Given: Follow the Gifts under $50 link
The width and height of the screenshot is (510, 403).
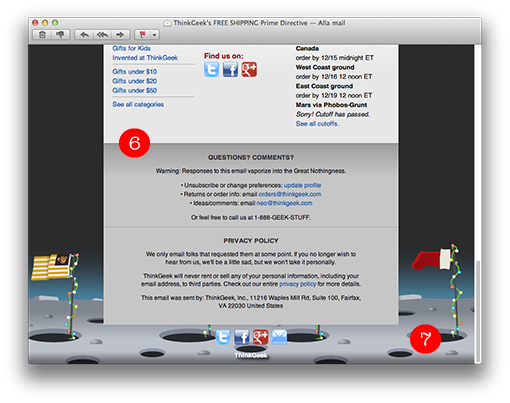Looking at the screenshot, I should 135,90.
